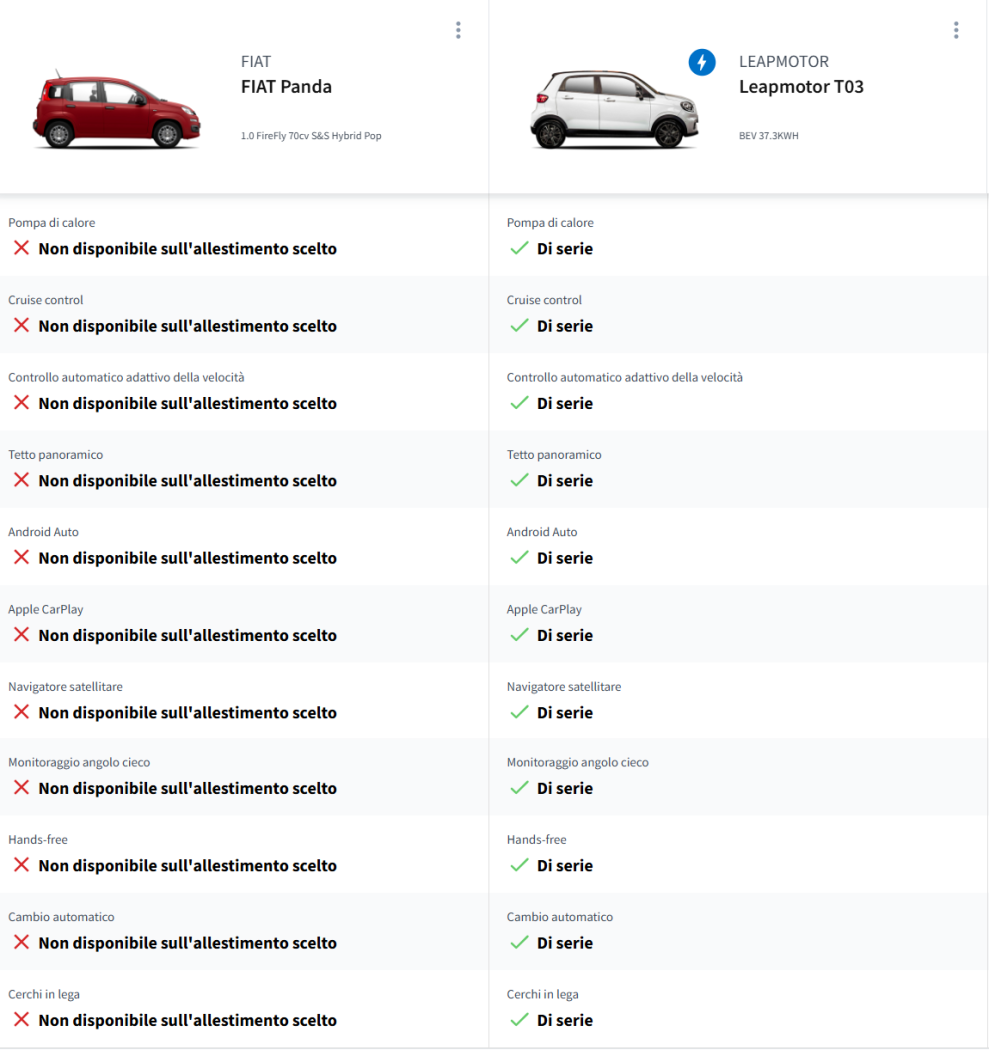The width and height of the screenshot is (989, 1050).
Task: Click the blue electric lightning badge icon
Action: tap(702, 62)
